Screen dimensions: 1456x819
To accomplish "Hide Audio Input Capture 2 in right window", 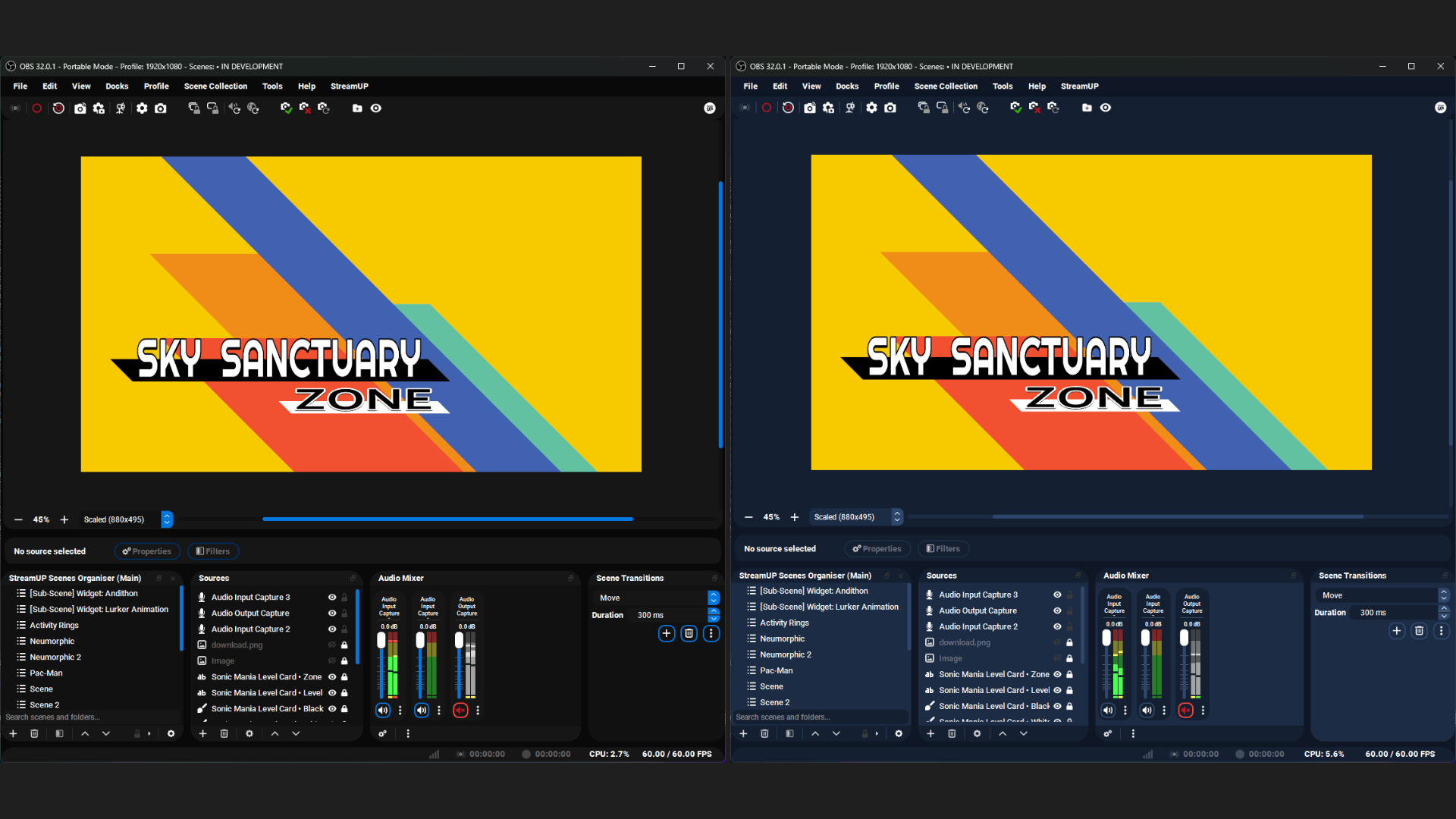I will [x=1057, y=626].
